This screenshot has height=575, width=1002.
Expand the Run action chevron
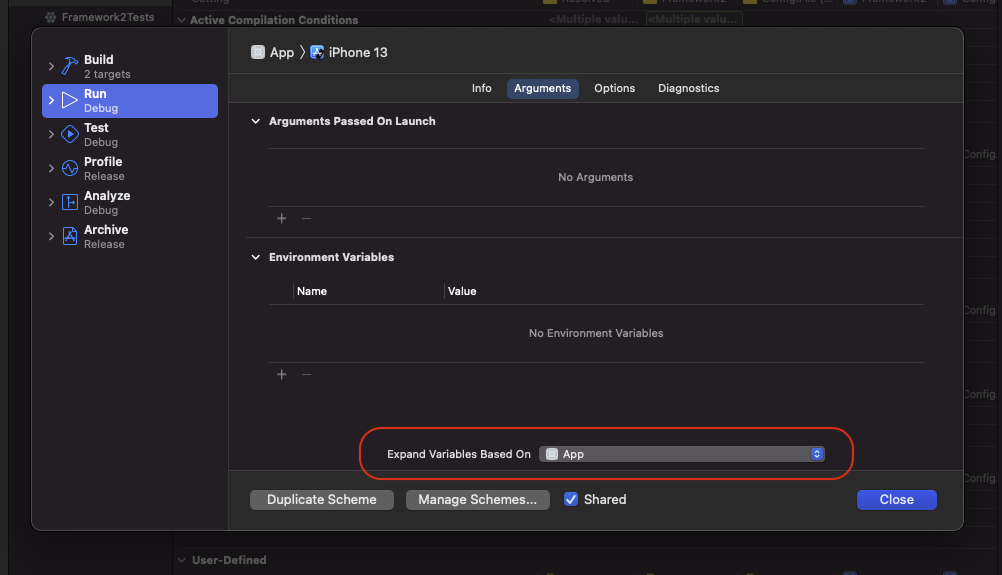point(51,100)
